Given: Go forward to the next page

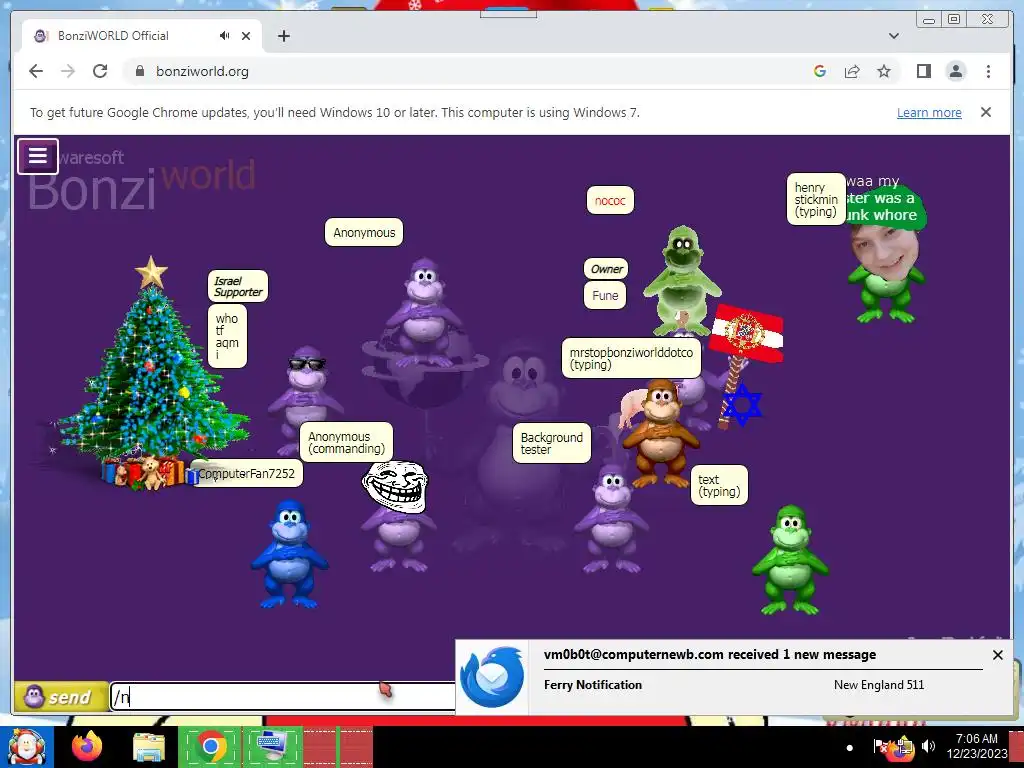Looking at the screenshot, I should click(68, 71).
